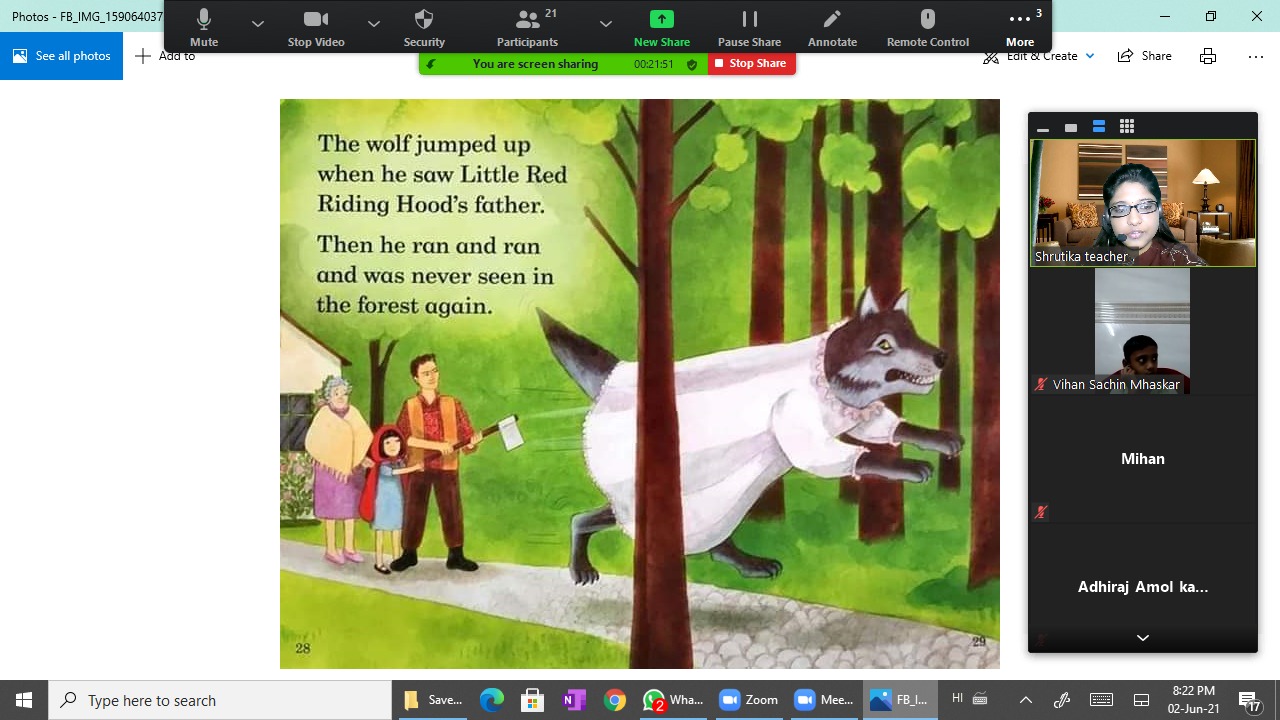Screen dimensions: 1280x720
Task: Open File Explorer 'Save...' taskbar item
Action: click(x=433, y=700)
